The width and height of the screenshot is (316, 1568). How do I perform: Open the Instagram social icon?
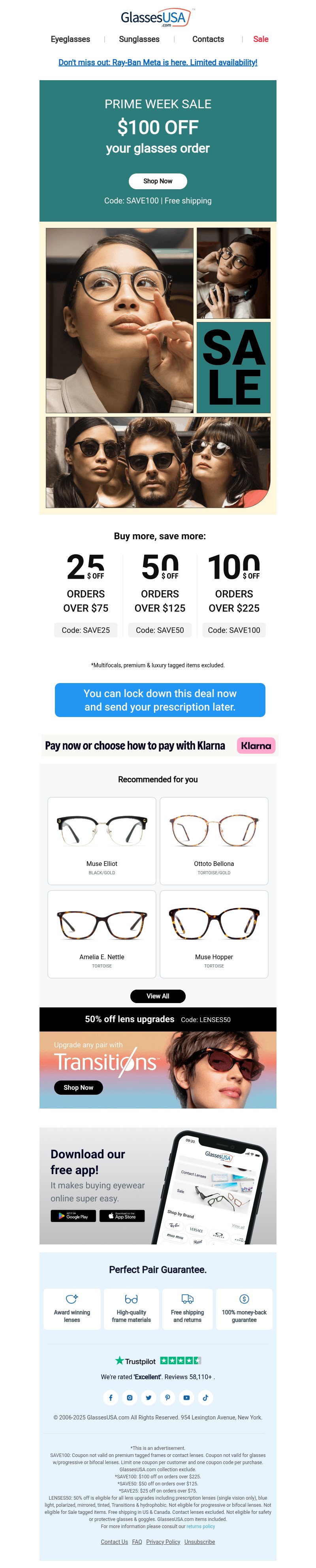129,1398
